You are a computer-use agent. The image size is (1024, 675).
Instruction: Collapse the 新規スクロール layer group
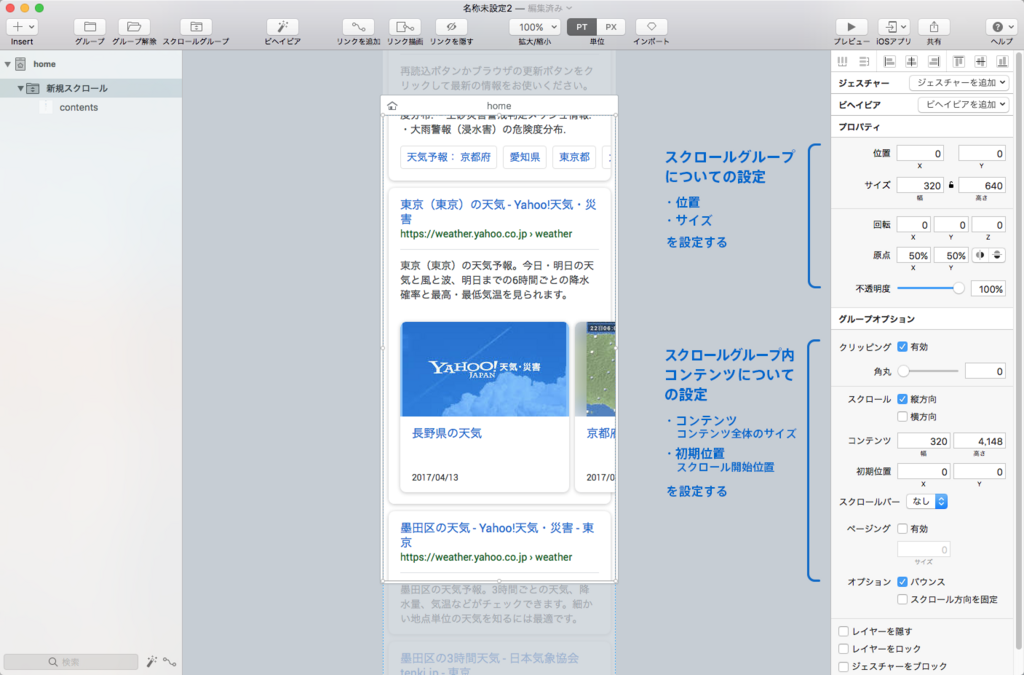(x=20, y=88)
